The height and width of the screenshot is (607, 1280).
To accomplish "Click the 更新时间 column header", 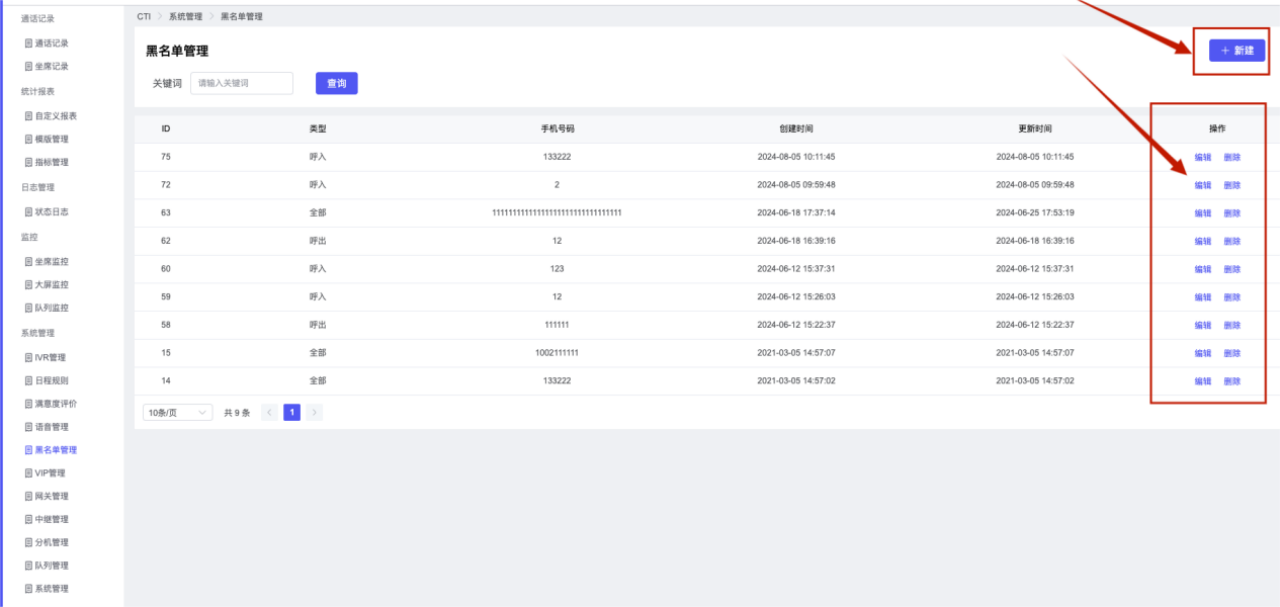I will click(1035, 129).
